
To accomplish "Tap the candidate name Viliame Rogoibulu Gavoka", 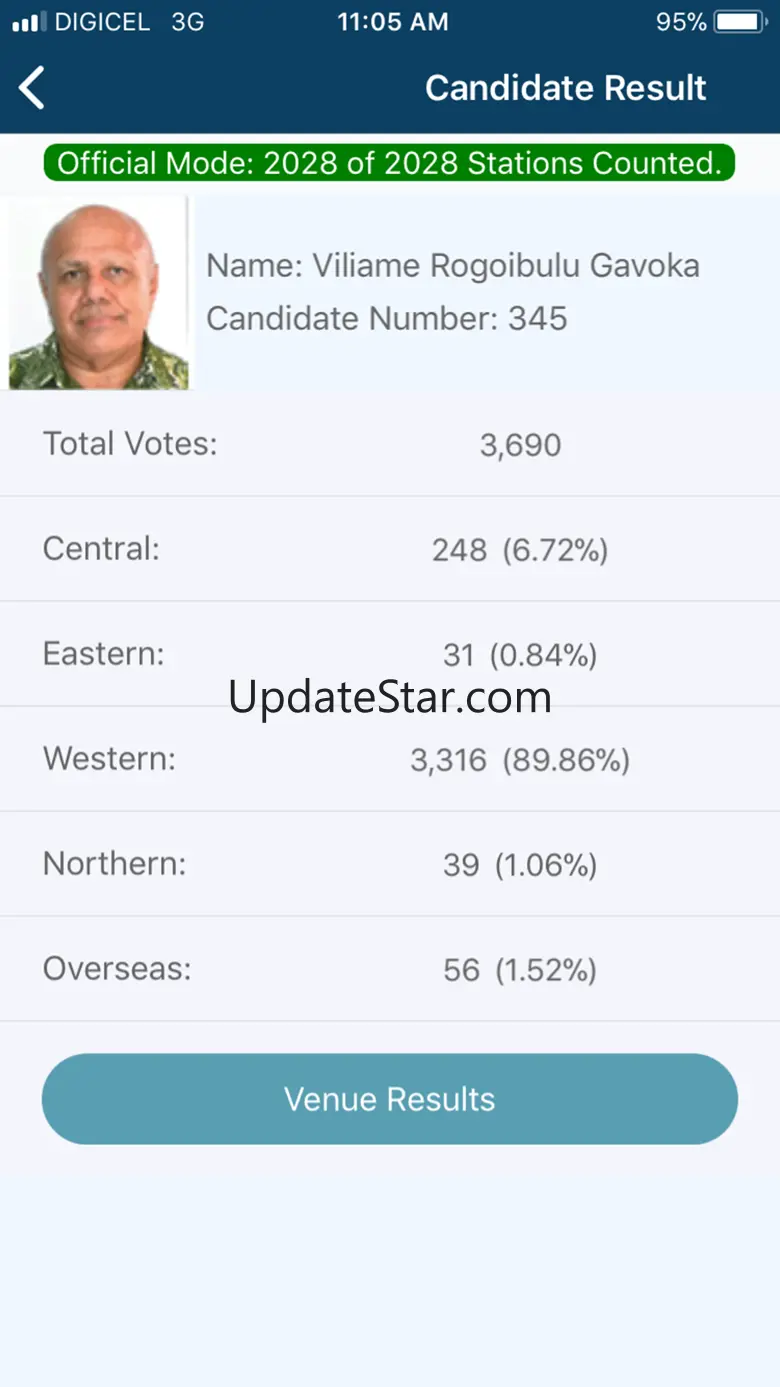I will click(453, 266).
